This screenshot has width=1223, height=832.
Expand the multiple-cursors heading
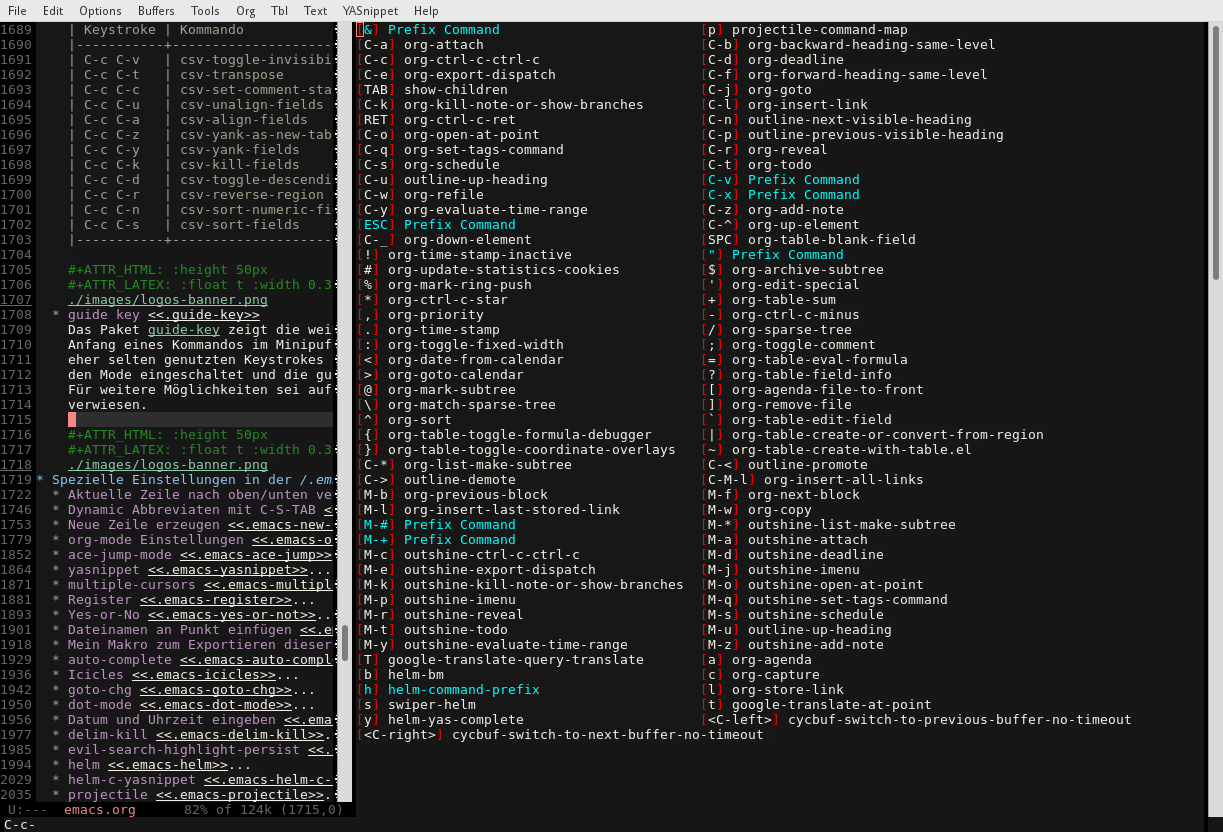click(128, 584)
